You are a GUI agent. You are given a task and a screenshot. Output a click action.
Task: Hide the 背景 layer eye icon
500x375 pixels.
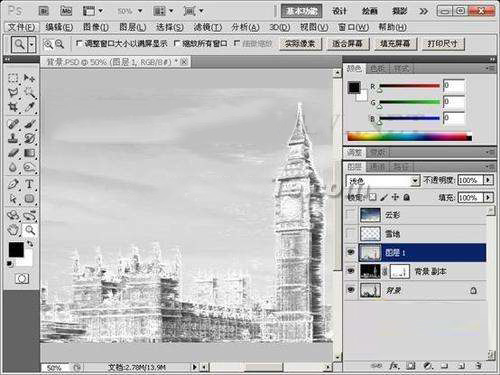pyautogui.click(x=351, y=290)
